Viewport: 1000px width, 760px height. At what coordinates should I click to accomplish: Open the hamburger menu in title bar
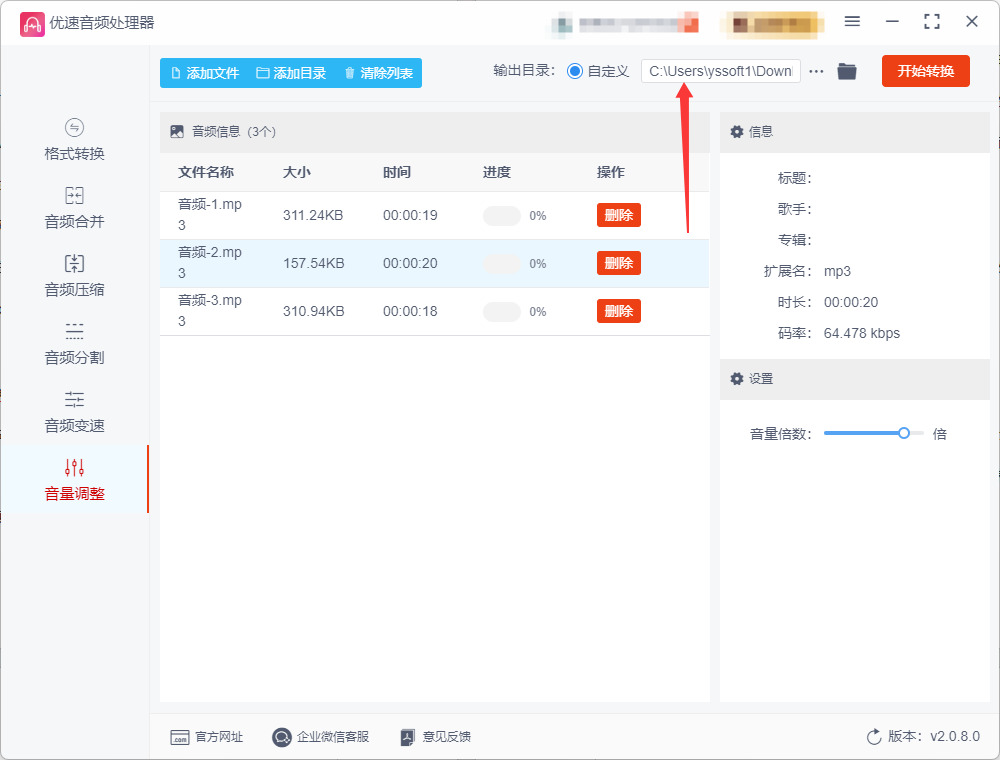pyautogui.click(x=852, y=22)
